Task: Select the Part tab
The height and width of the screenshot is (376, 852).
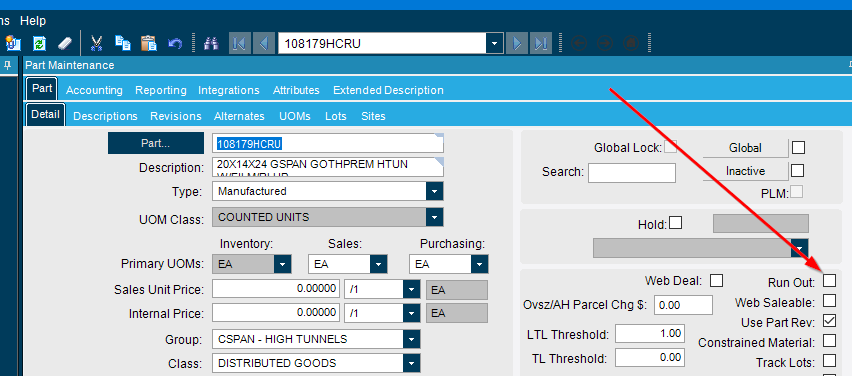Action: [x=42, y=89]
